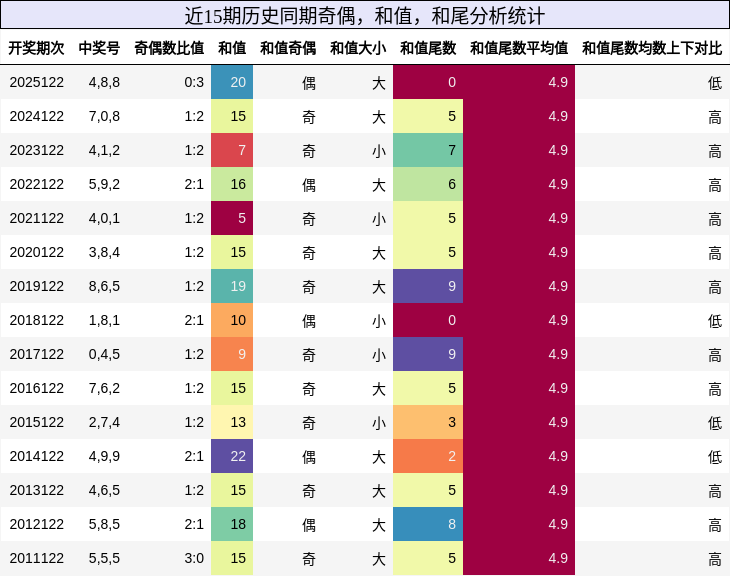
Task: Click winning number 4,8,8
Action: (x=104, y=82)
